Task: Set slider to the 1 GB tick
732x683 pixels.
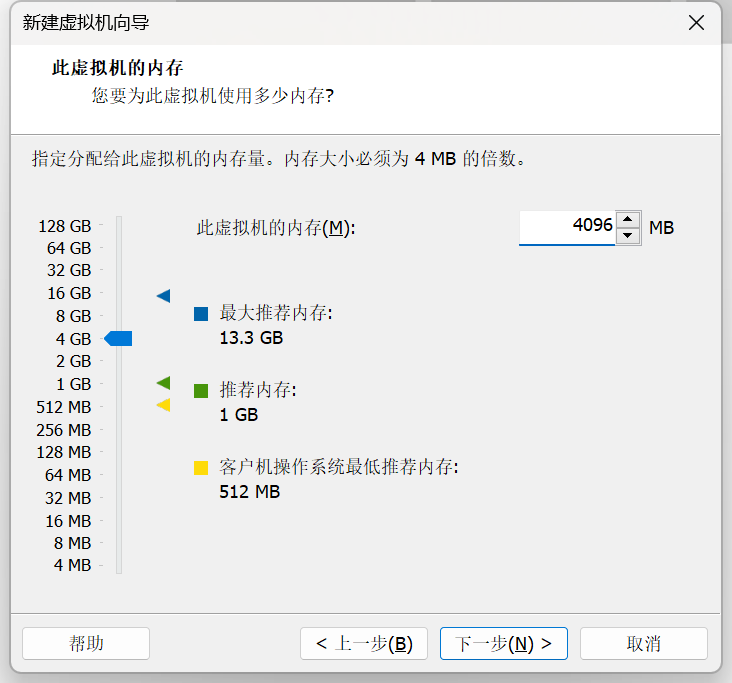Action: (119, 384)
